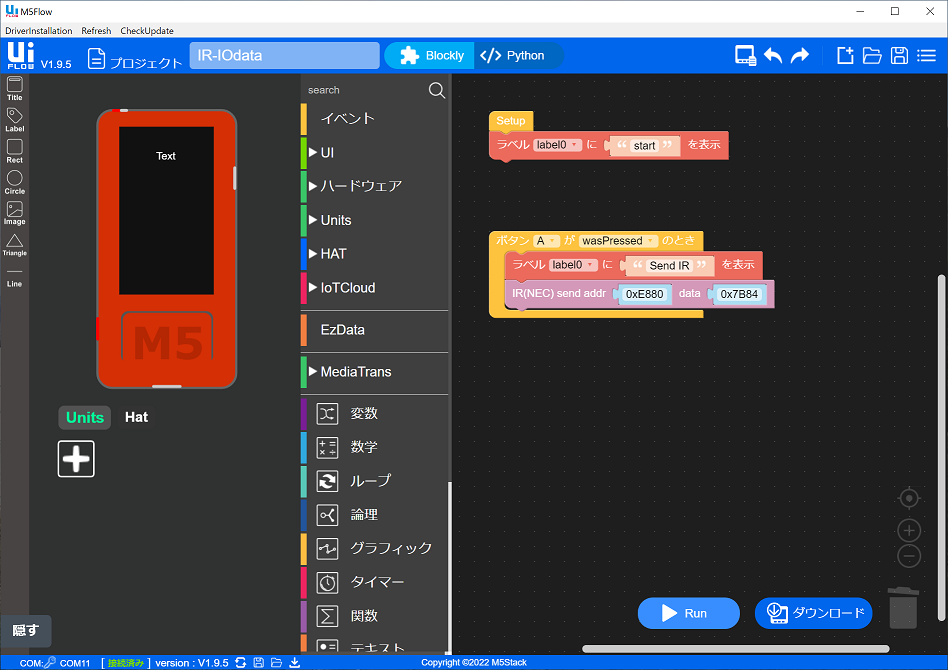The height and width of the screenshot is (670, 948).
Task: Click the block search field
Action: [365, 90]
